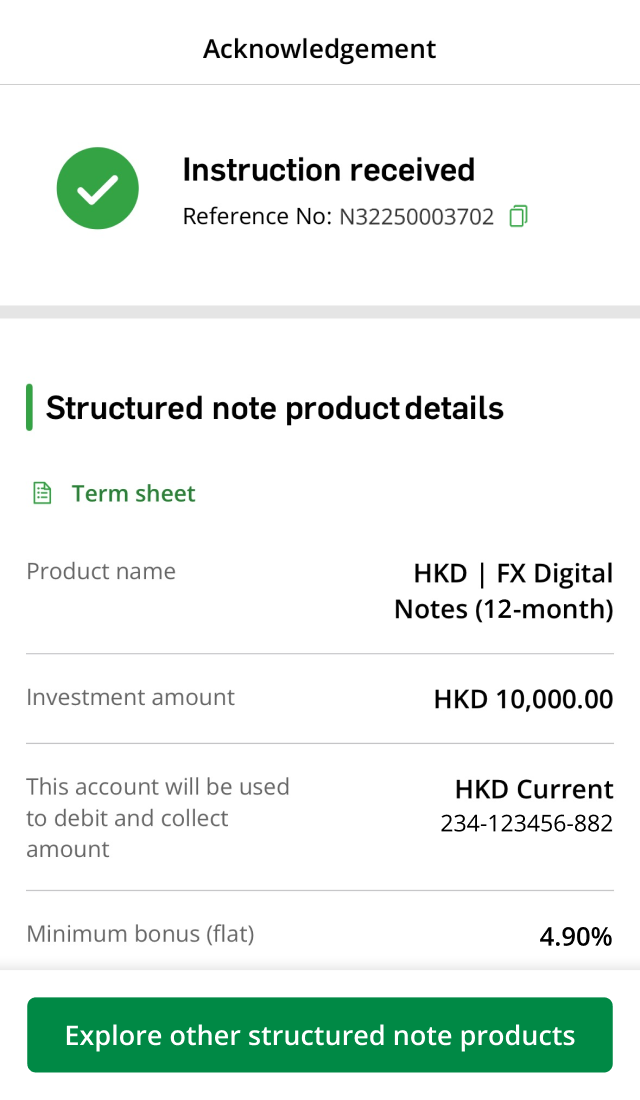Click the white tick inside green circle
This screenshot has width=640, height=1100.
(97, 188)
